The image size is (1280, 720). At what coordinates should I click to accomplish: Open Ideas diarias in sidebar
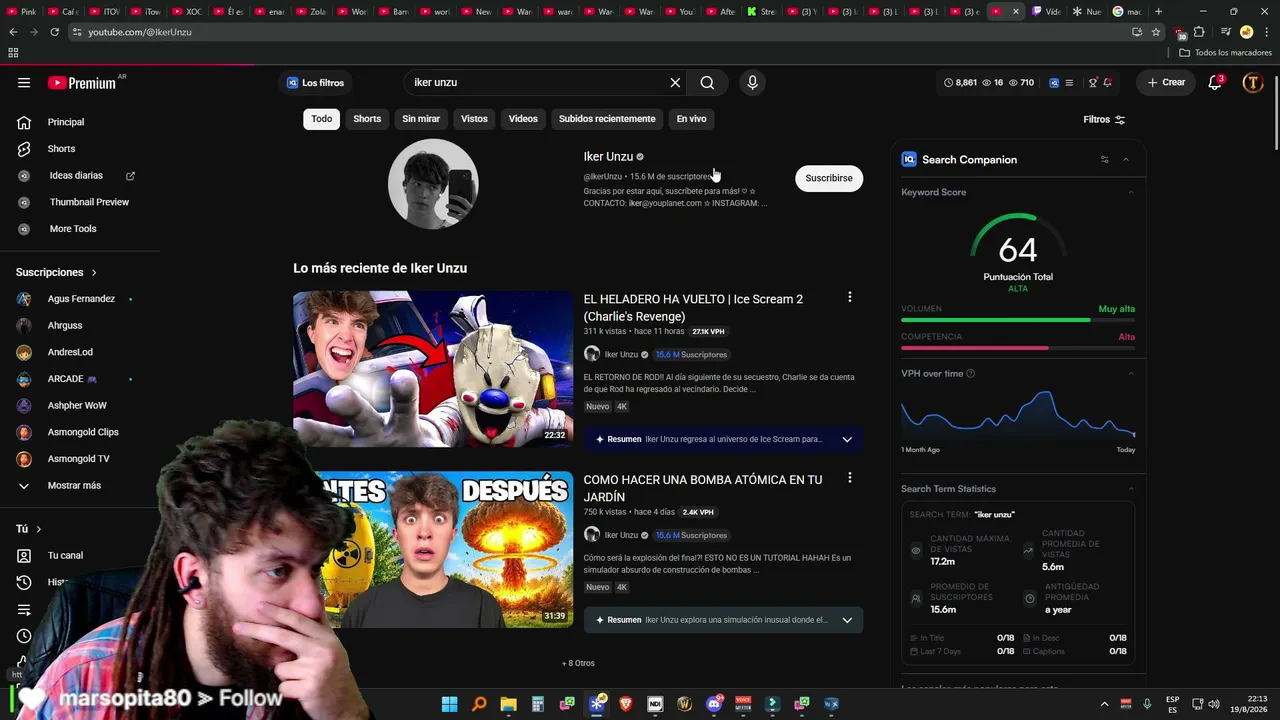(76, 176)
